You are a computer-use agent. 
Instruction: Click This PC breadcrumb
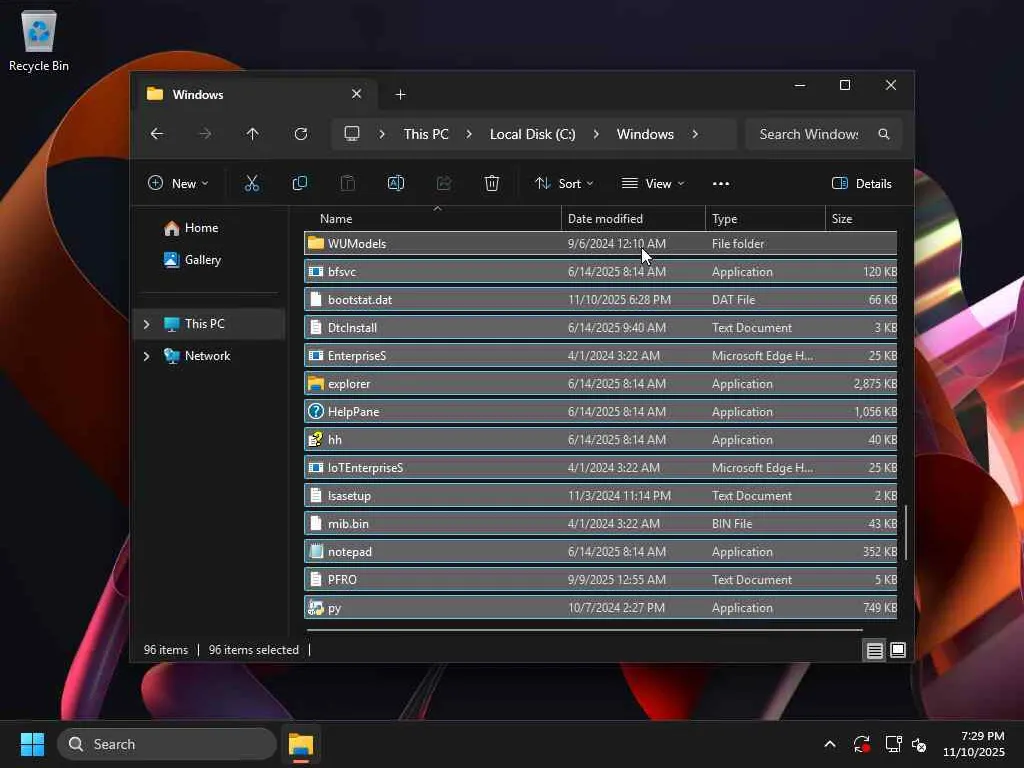click(x=426, y=134)
